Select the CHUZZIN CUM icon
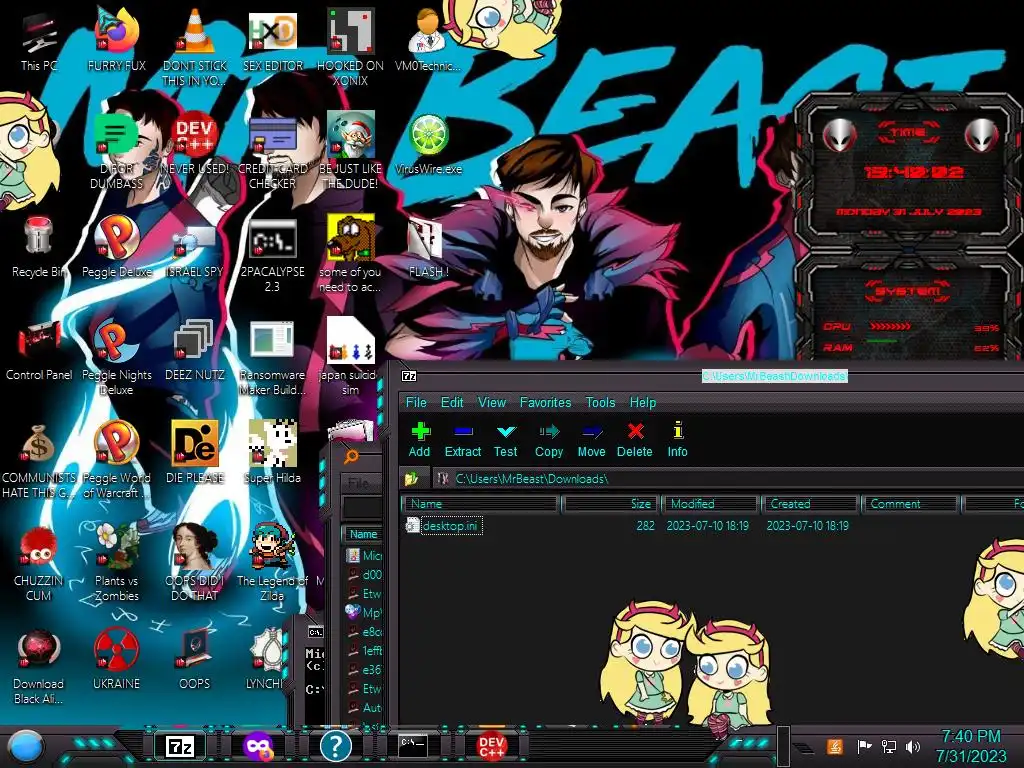Screen dimensions: 1024x768 tap(39, 562)
